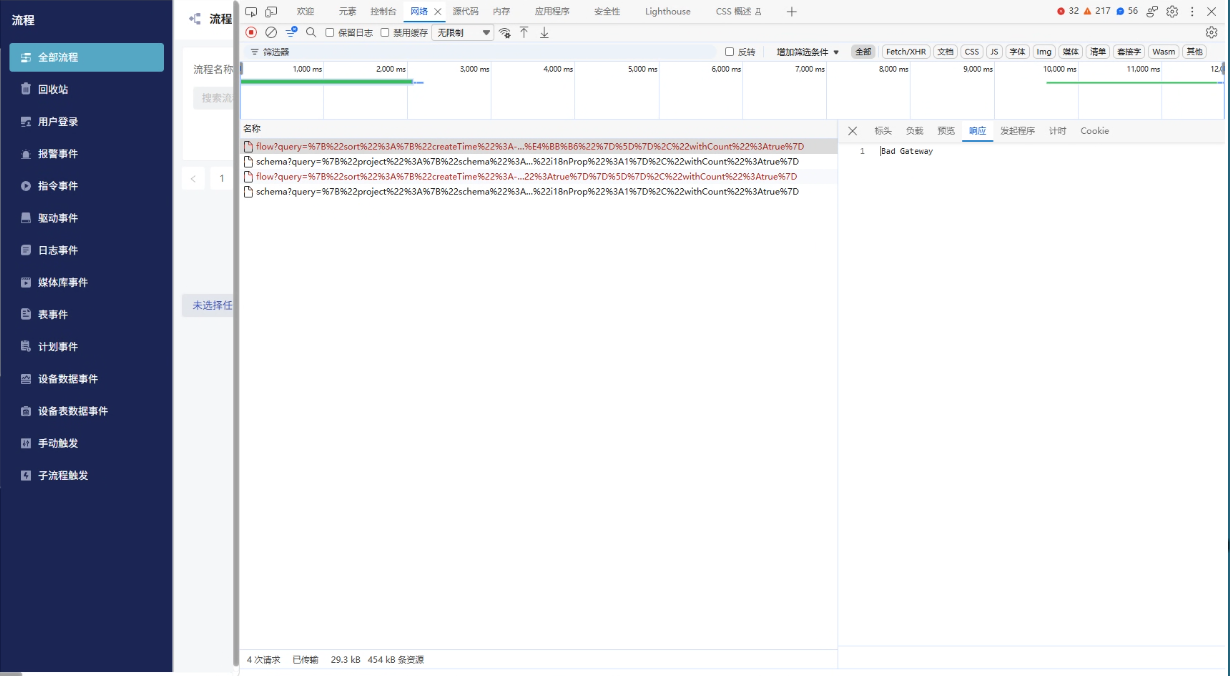The height and width of the screenshot is (676, 1230).
Task: Click the red record network log icon
Action: 251,32
